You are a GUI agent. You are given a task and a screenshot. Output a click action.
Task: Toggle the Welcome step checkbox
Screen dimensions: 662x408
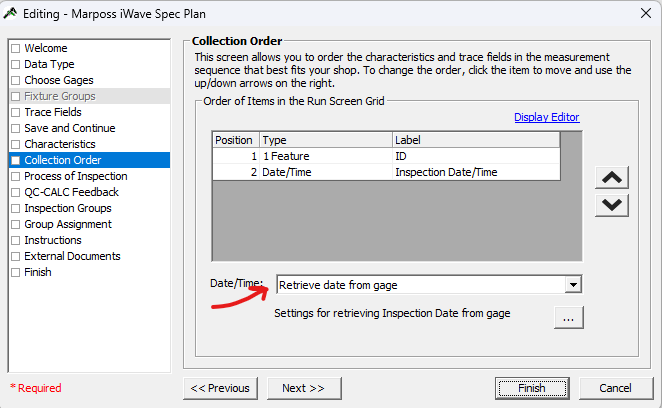(16, 48)
